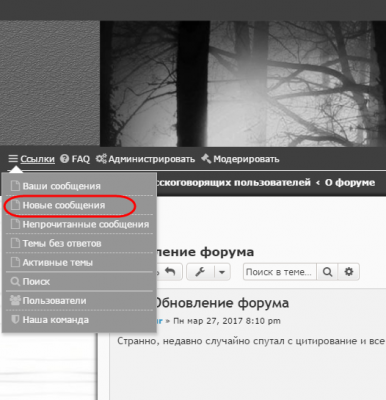Open Пользователи members list entry
Image resolution: width=386 pixels, height=400 pixels.
pos(79,301)
